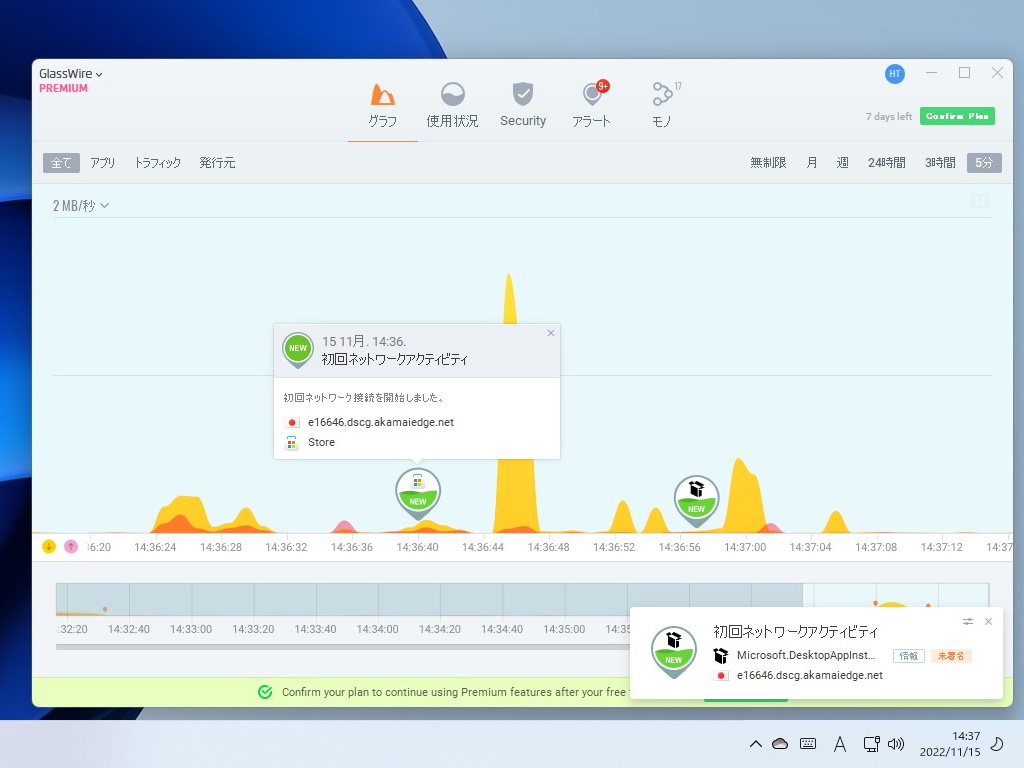Toggle the graph options icon at top right
Screen dimensions: 1024x768
[x=979, y=201]
